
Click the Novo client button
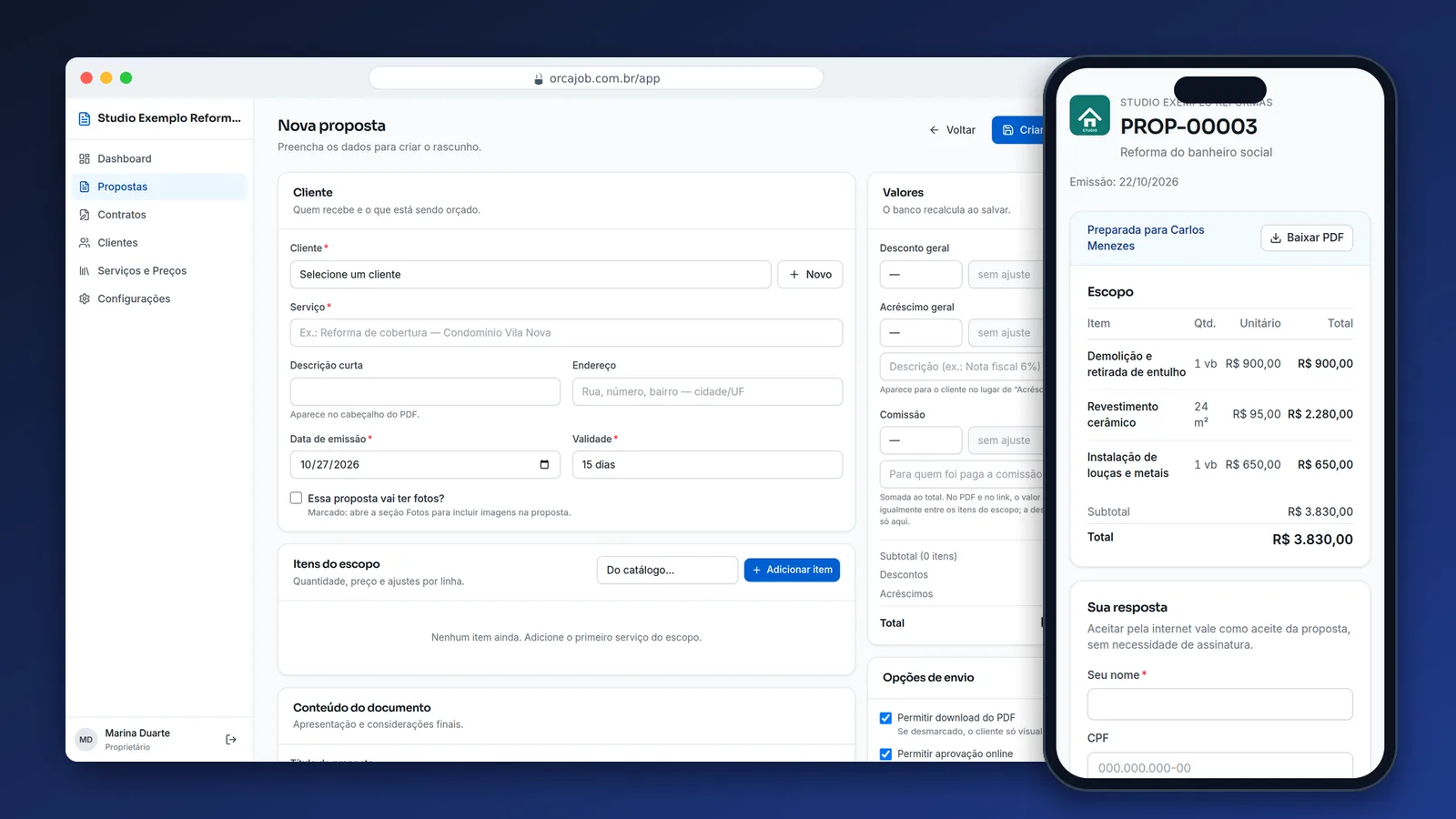[810, 275]
